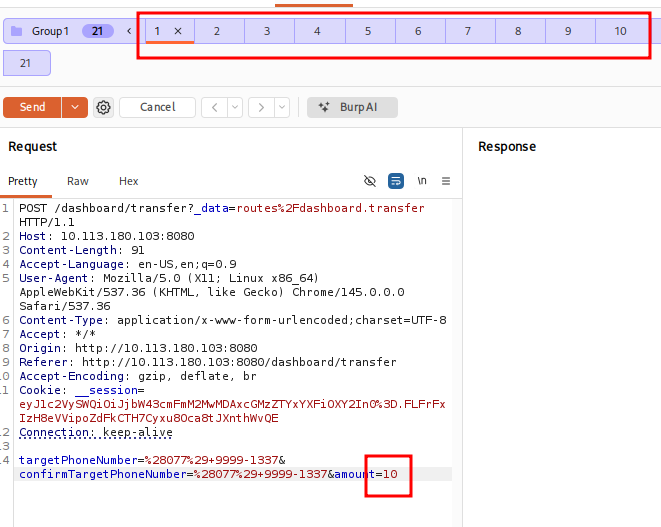This screenshot has height=527, width=661.
Task: Switch to the Raw request view
Action: point(78,181)
